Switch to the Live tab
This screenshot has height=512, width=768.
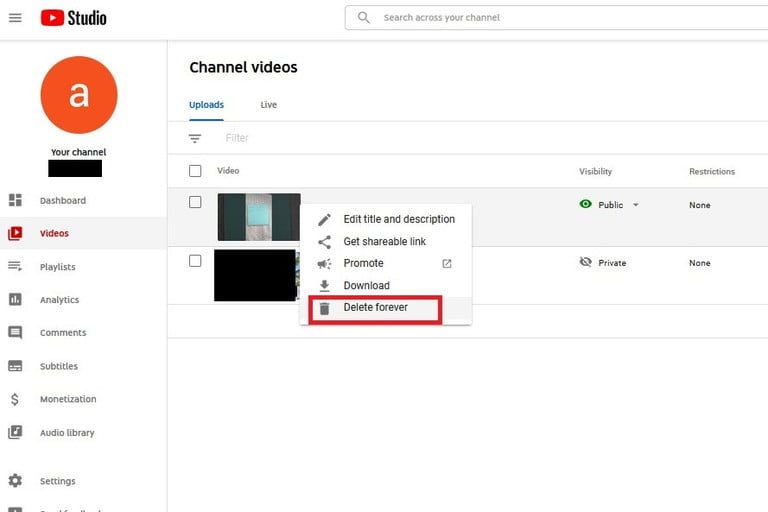tap(268, 105)
